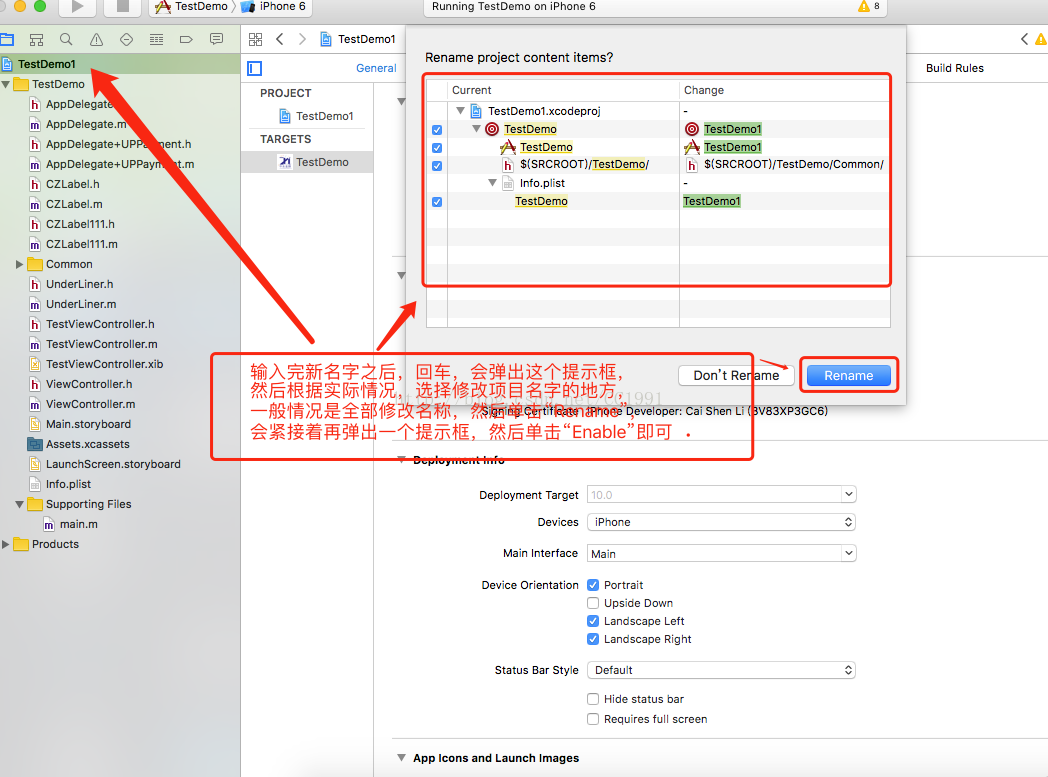Open the Project navigator folder icon

[7, 39]
